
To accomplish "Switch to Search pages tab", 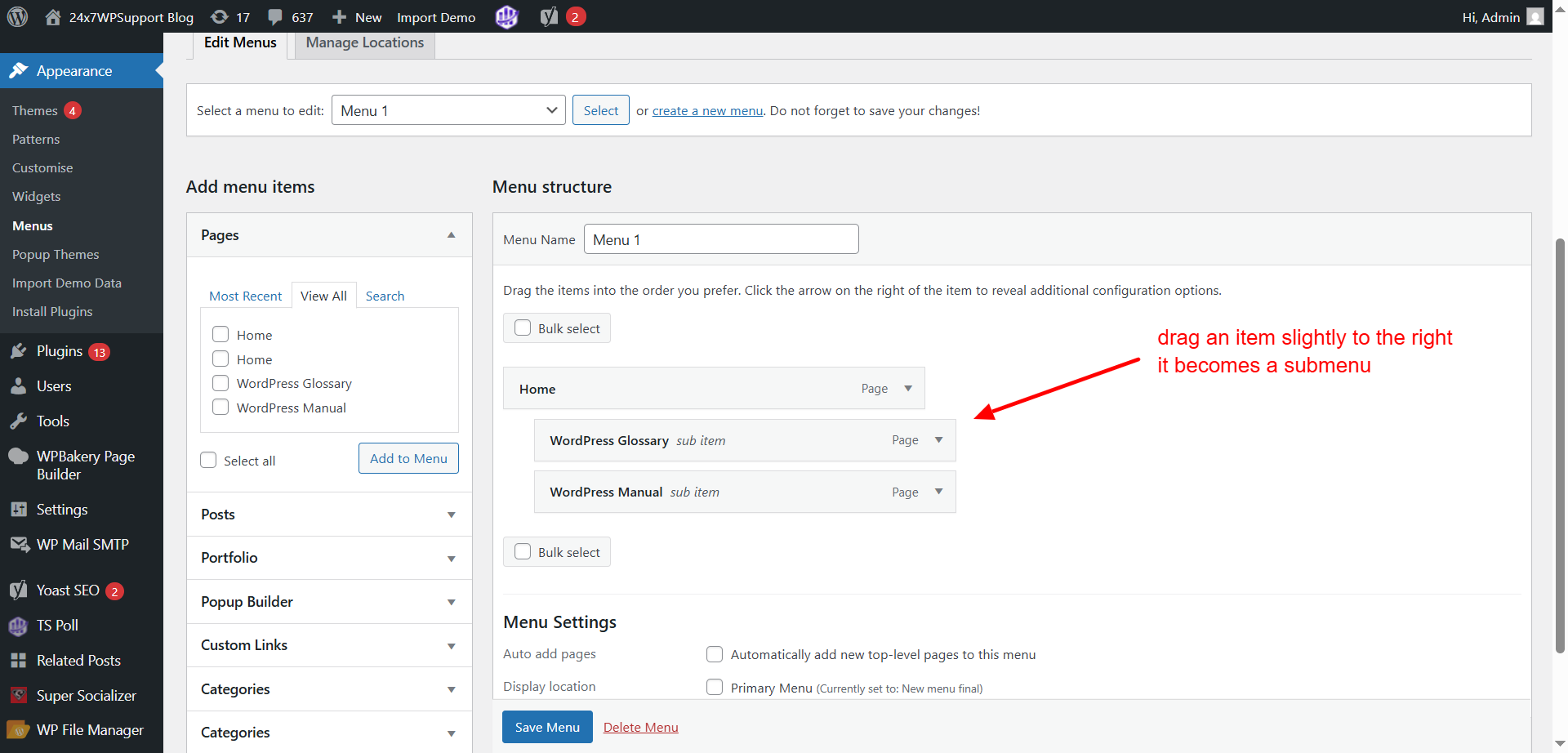I will [385, 296].
